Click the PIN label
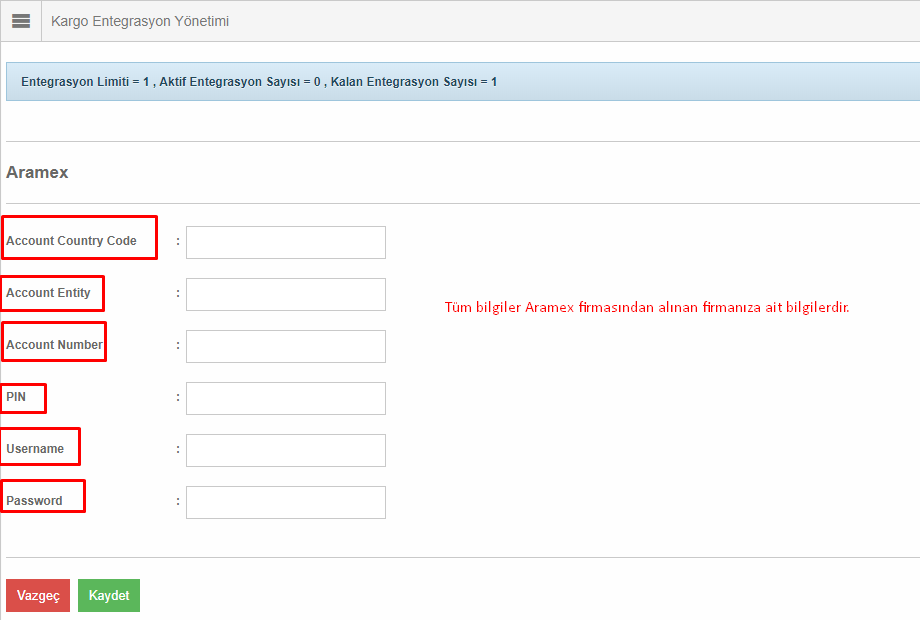Screen dimensions: 920x620 16,397
